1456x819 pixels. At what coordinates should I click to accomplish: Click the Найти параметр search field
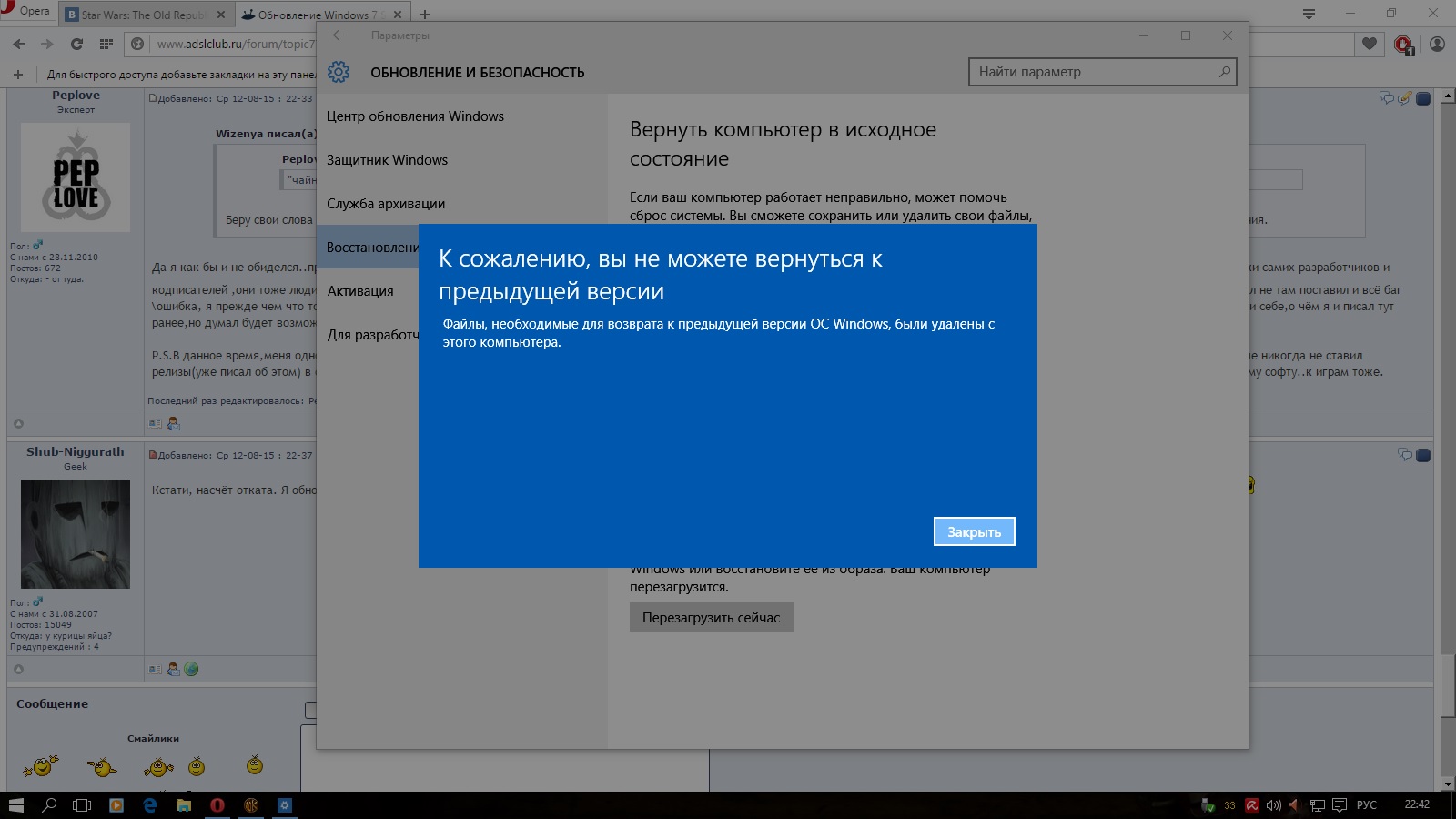click(x=1092, y=72)
